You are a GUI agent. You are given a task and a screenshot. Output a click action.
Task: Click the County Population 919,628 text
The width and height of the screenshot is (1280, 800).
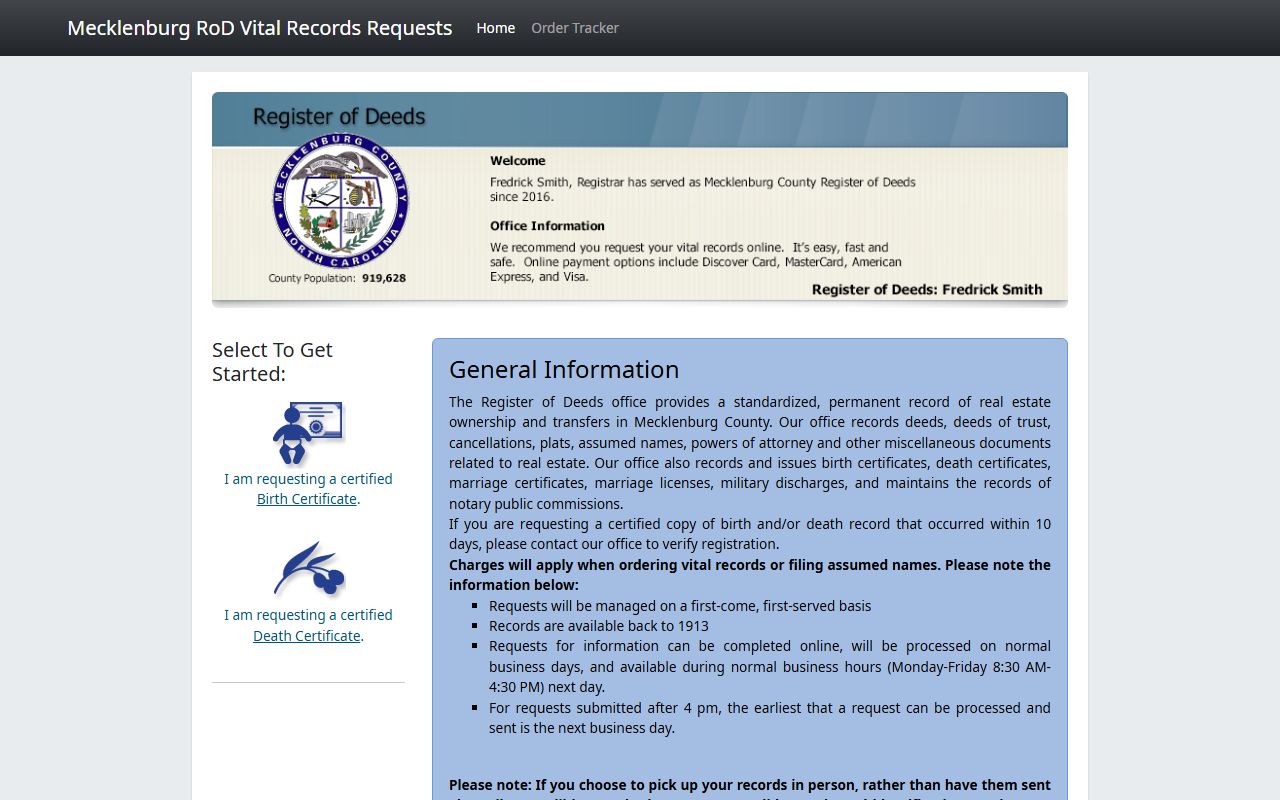[337, 278]
